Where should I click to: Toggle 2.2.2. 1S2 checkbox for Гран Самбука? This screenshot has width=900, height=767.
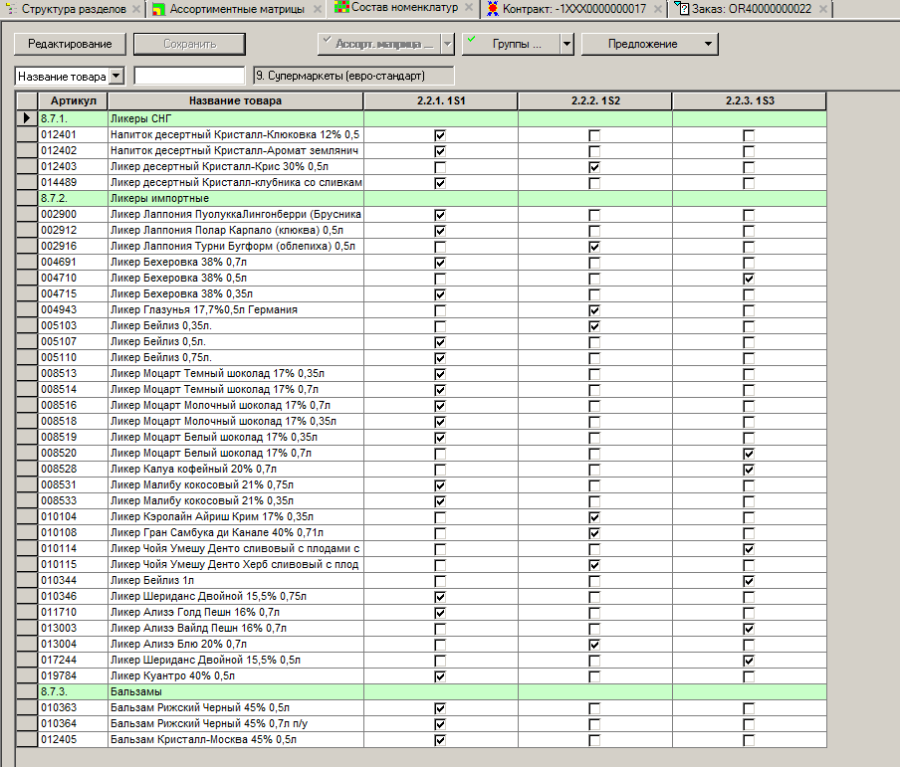click(595, 533)
